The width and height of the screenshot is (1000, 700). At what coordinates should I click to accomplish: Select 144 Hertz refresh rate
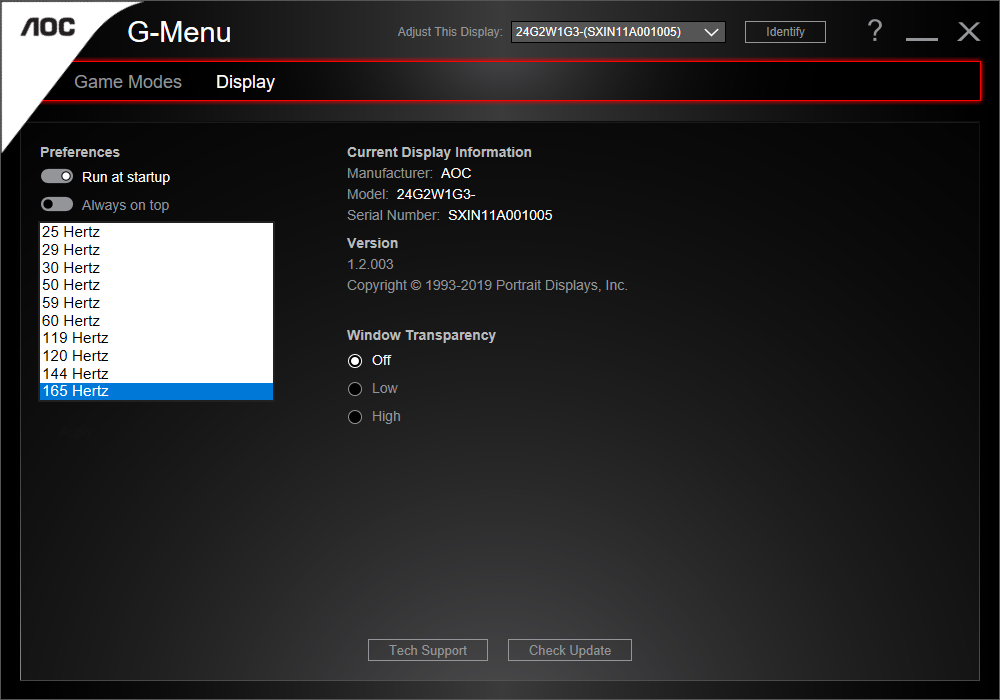point(156,374)
